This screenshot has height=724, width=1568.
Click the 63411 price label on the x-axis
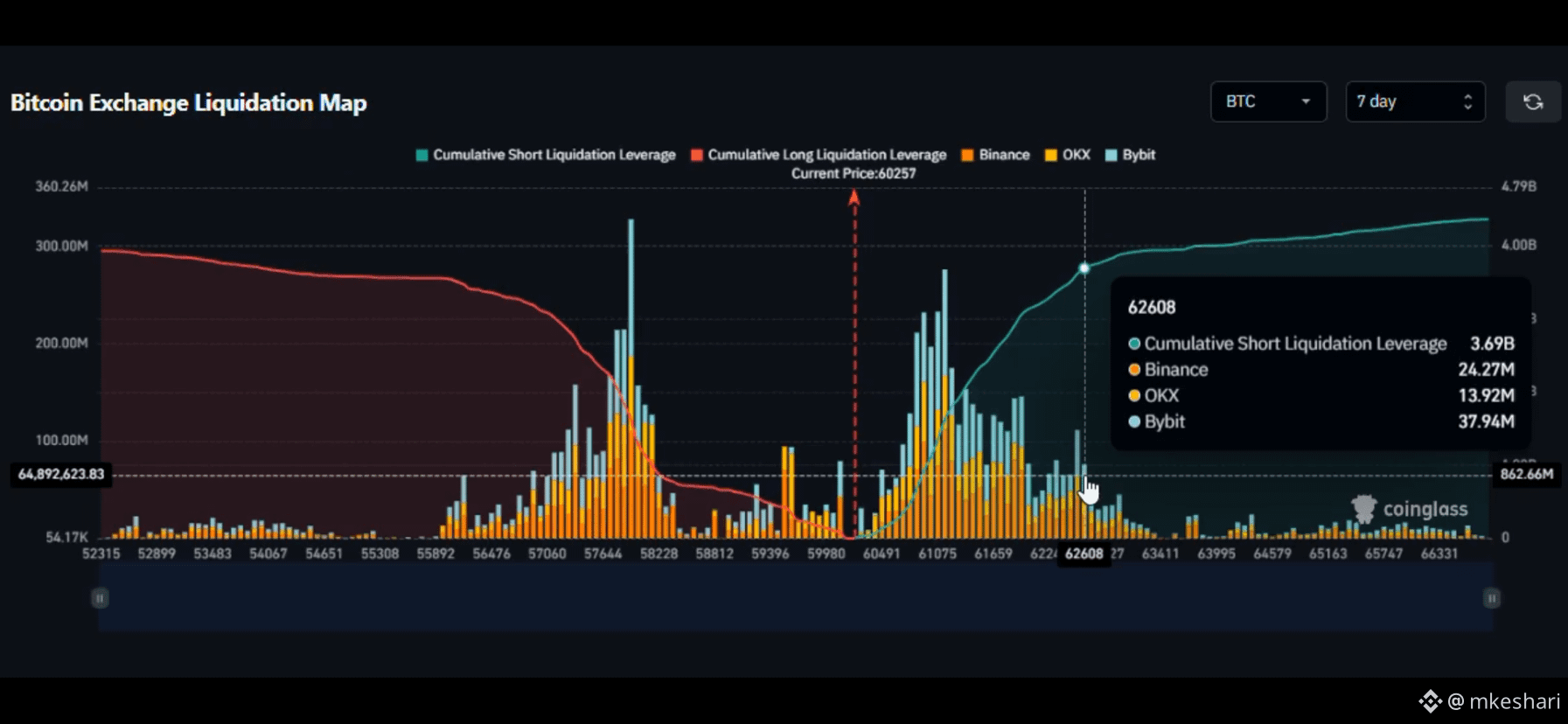(1160, 553)
